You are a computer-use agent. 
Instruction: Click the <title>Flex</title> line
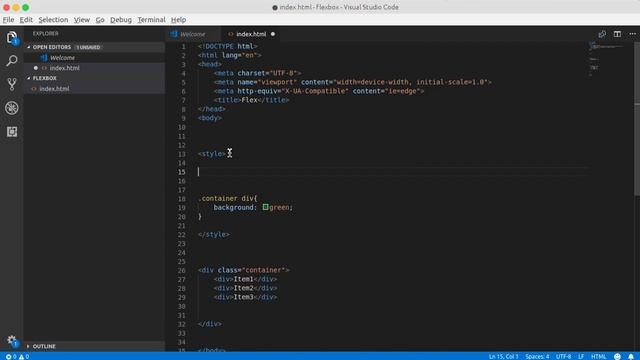(251, 100)
